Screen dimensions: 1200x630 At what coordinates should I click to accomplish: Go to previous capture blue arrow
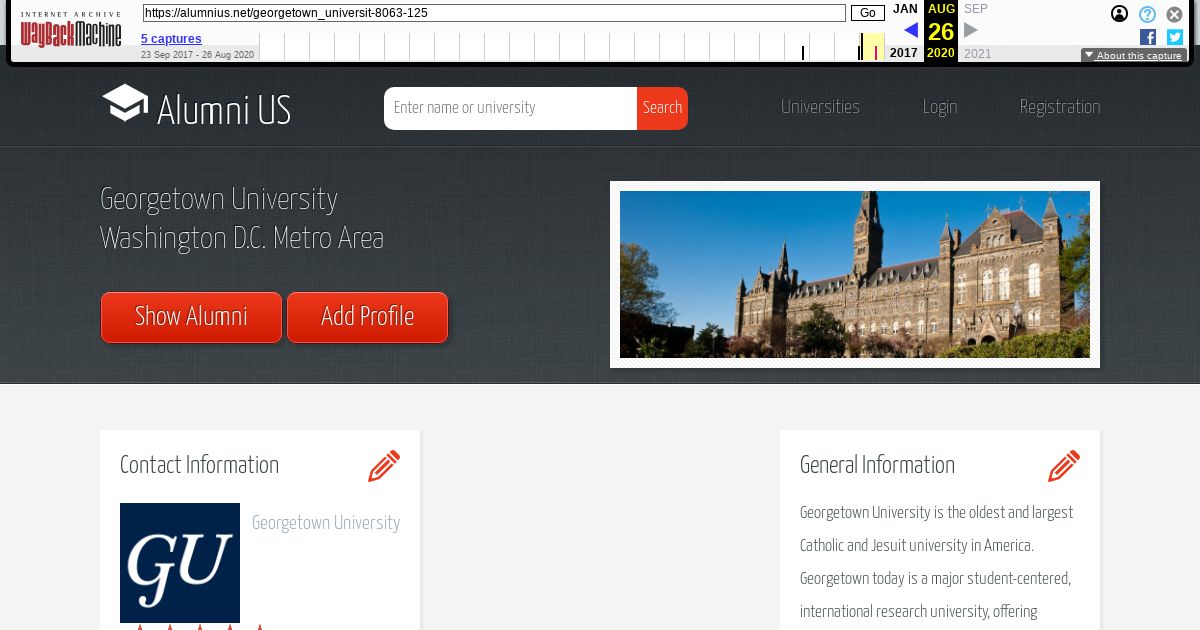click(910, 30)
